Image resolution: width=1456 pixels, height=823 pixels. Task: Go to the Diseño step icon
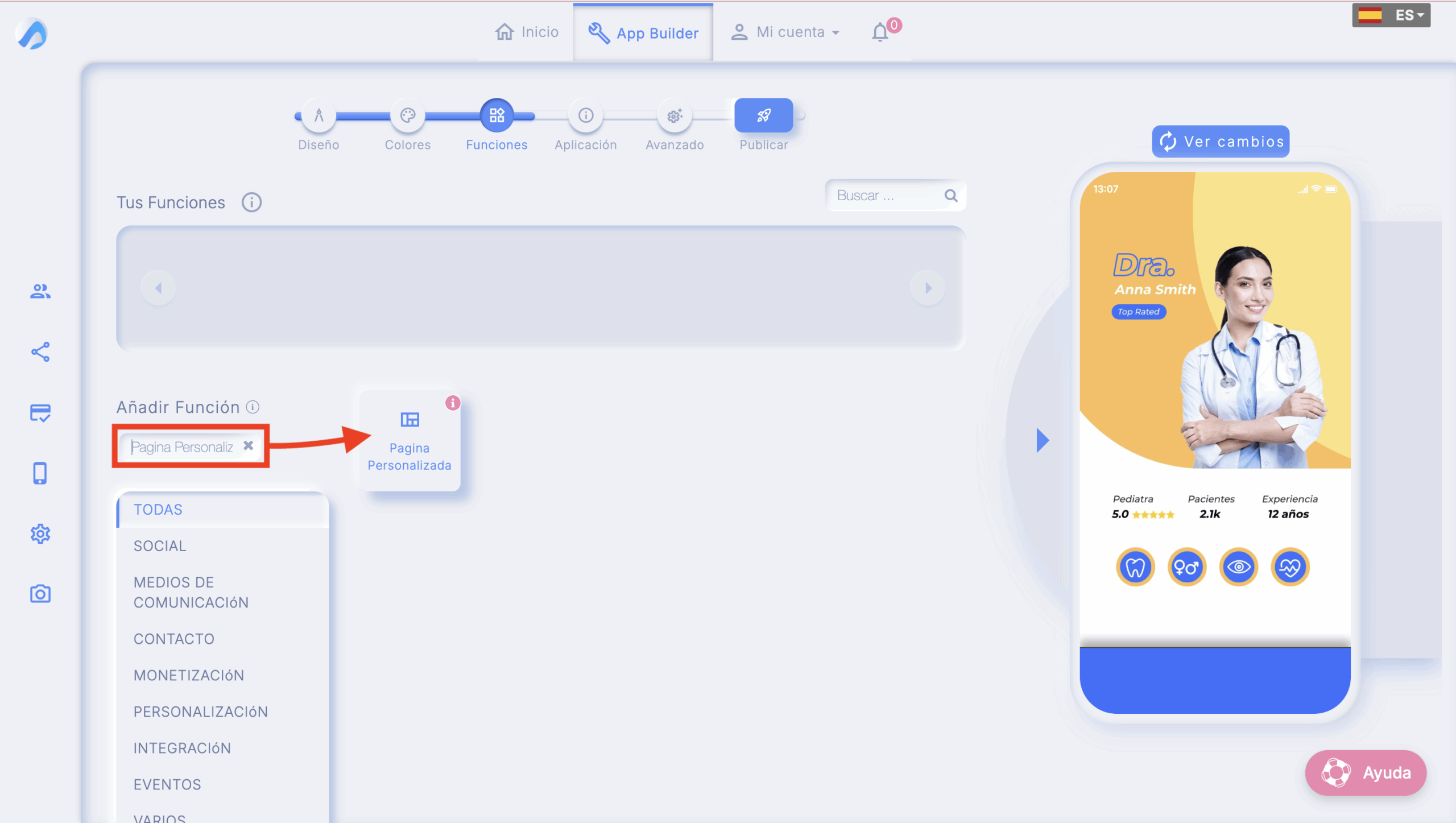tap(318, 116)
